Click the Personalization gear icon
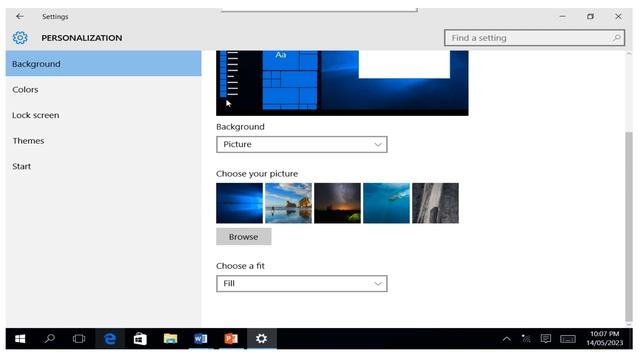The image size is (640, 360). pos(20,38)
